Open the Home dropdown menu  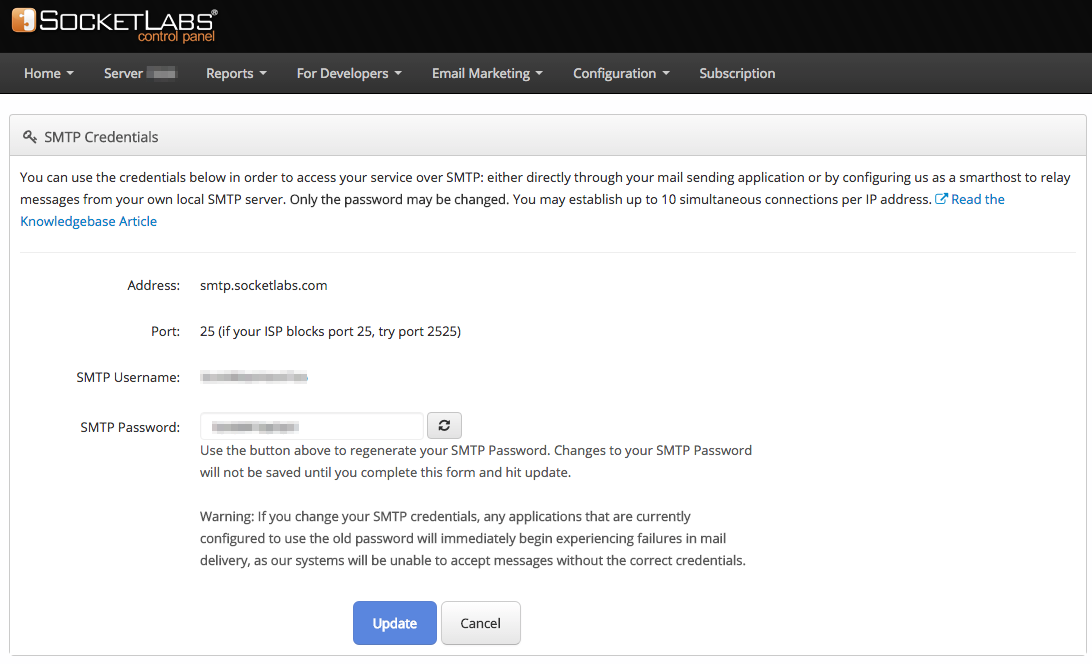[x=49, y=73]
